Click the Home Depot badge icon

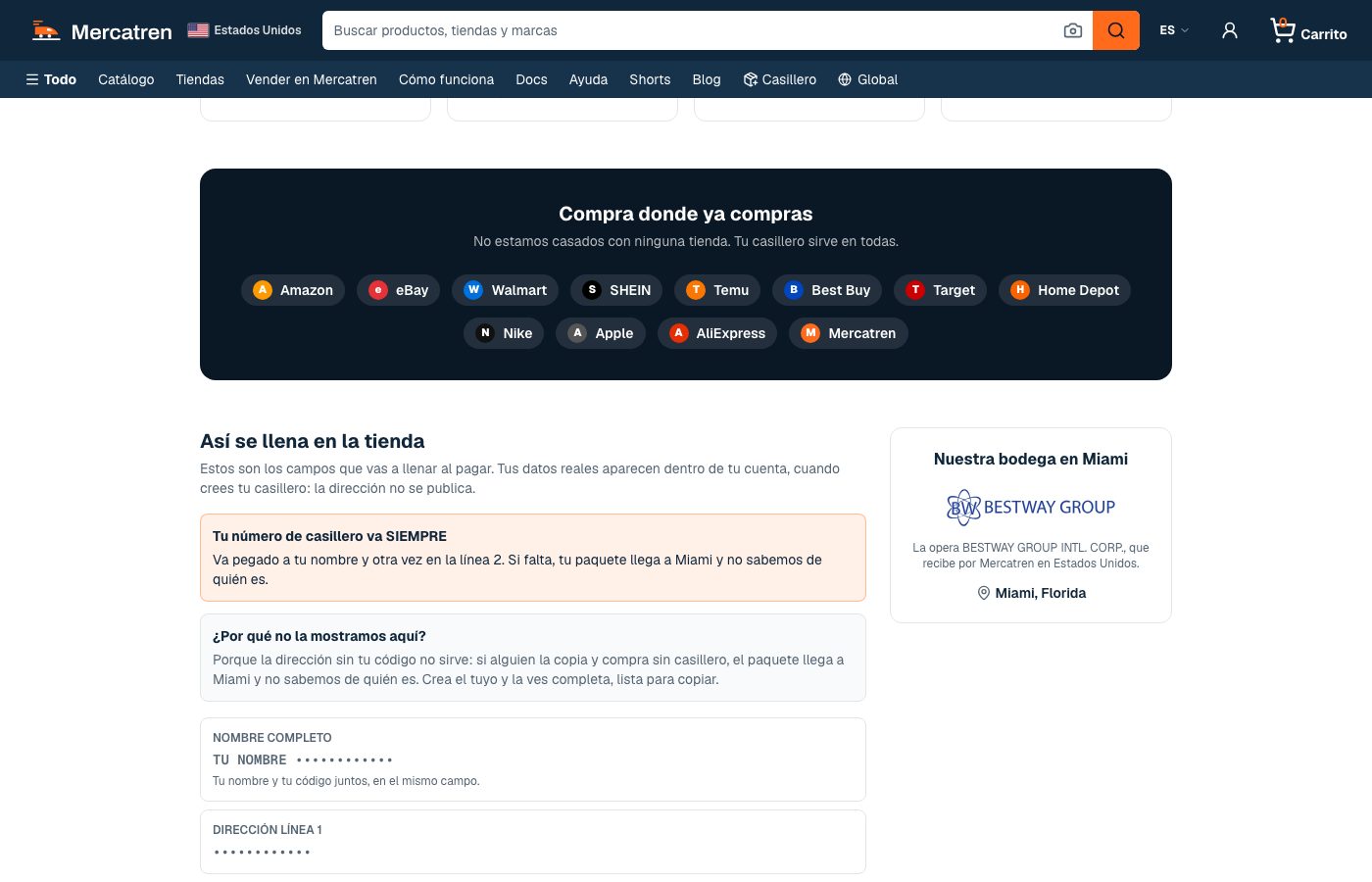point(1020,290)
